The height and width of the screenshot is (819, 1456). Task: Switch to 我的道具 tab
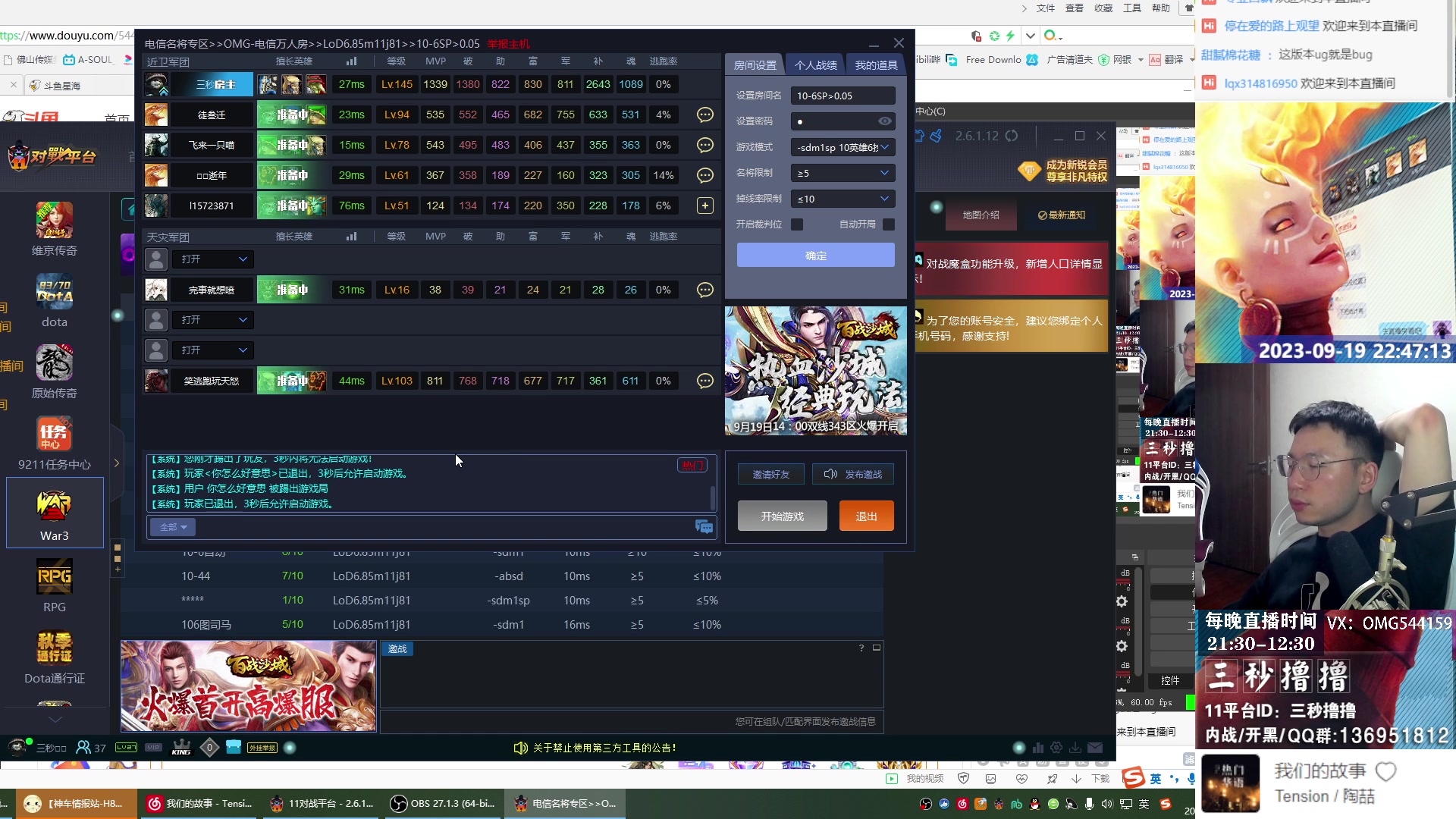[877, 65]
